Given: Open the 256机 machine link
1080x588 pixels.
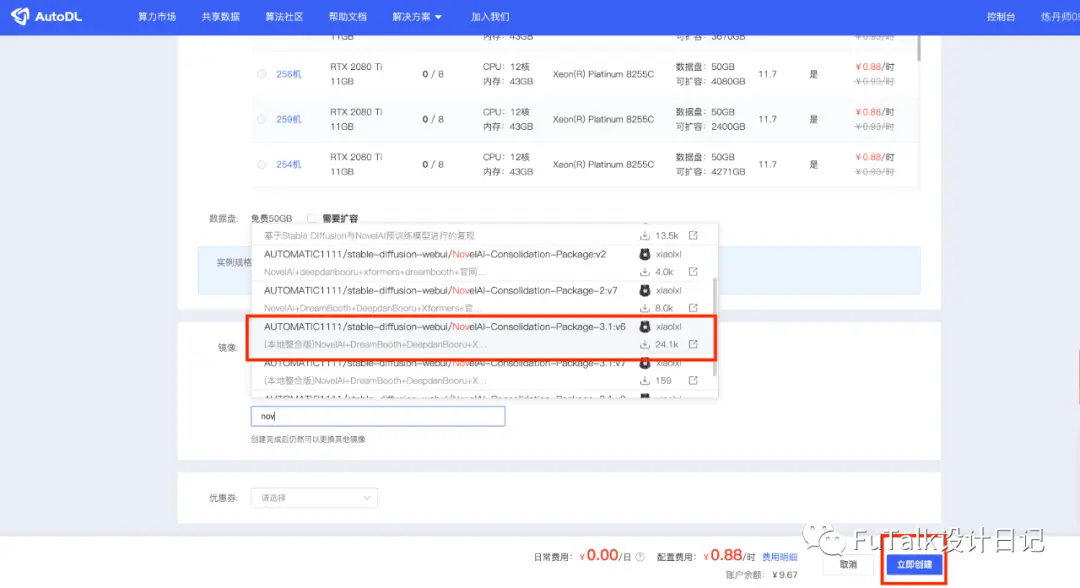Looking at the screenshot, I should (289, 74).
